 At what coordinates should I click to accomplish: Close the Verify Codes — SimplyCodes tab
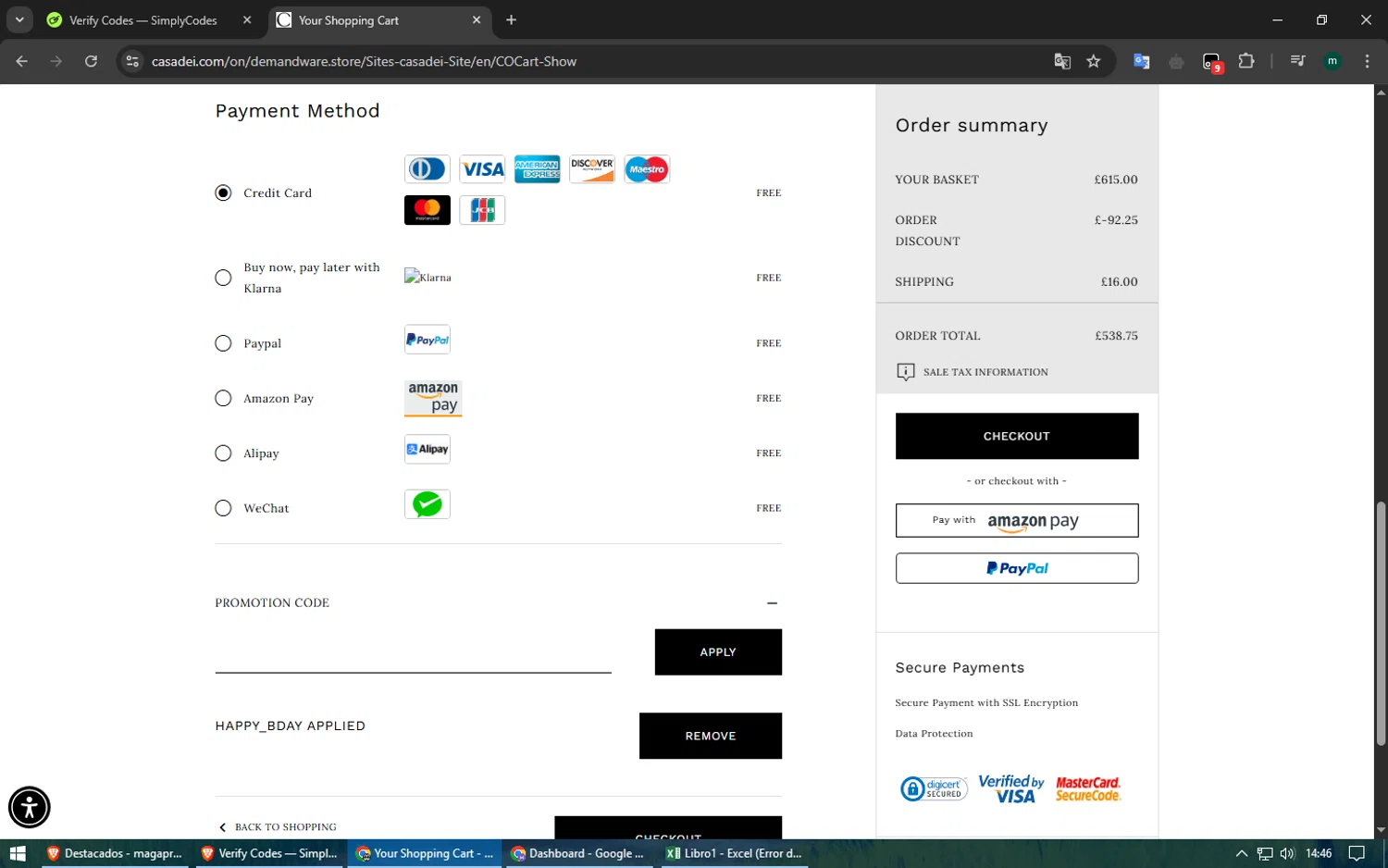247,20
